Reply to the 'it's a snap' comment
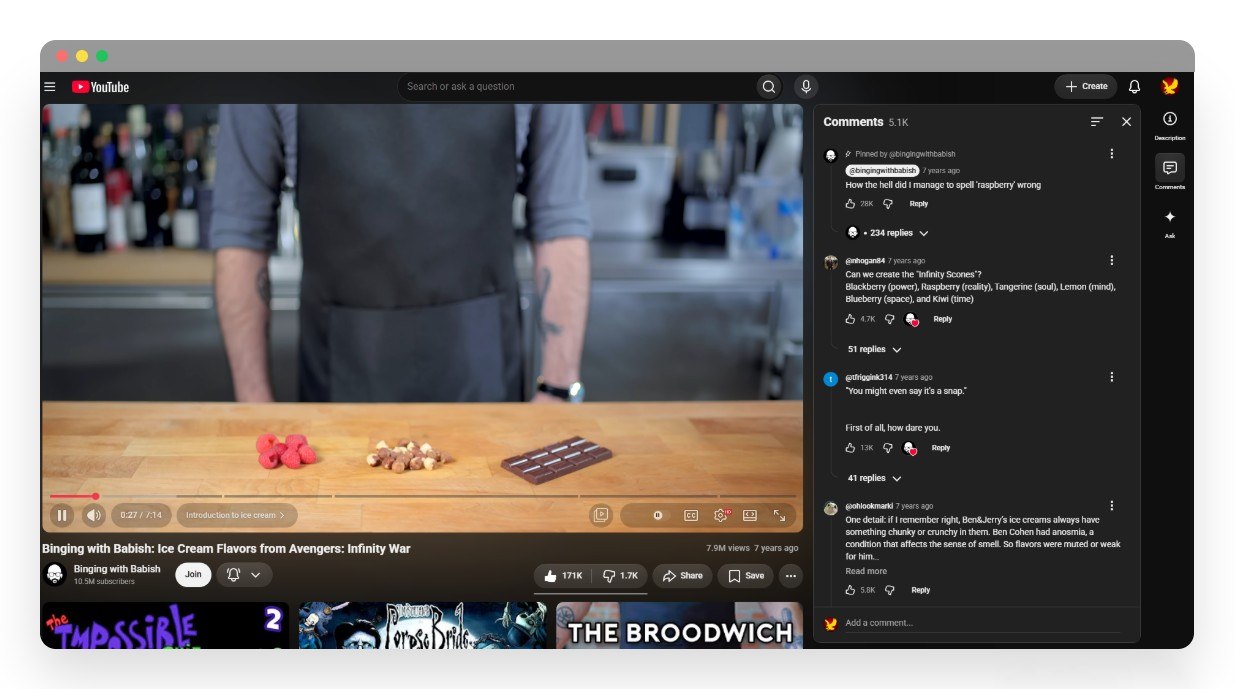 pyautogui.click(x=941, y=448)
